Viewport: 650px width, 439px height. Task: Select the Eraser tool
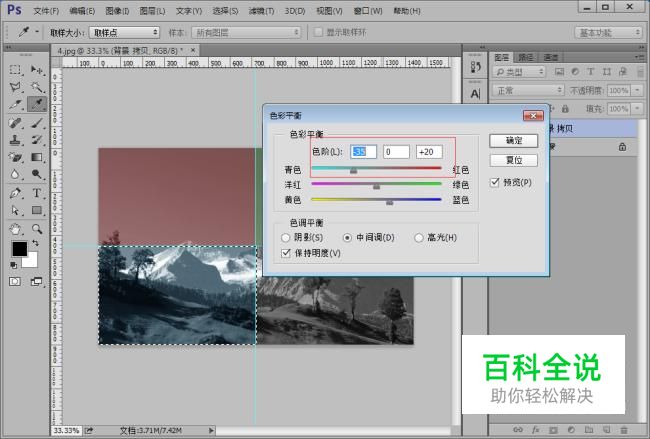tap(15, 157)
